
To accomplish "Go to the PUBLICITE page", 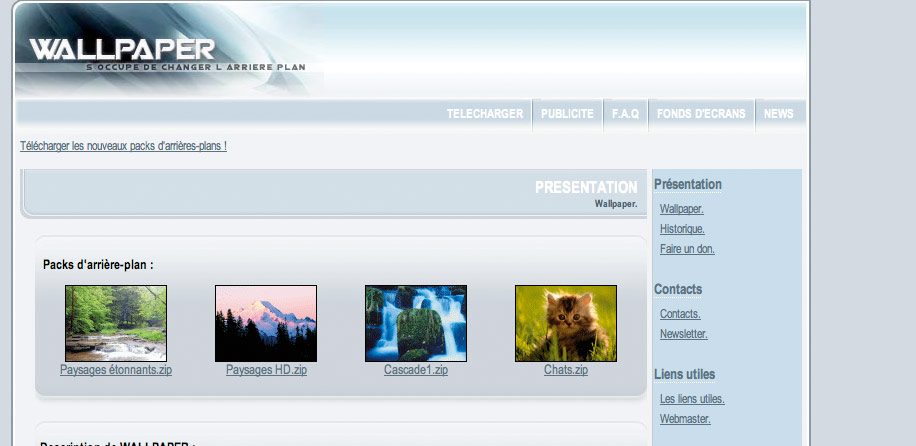I will point(567,114).
